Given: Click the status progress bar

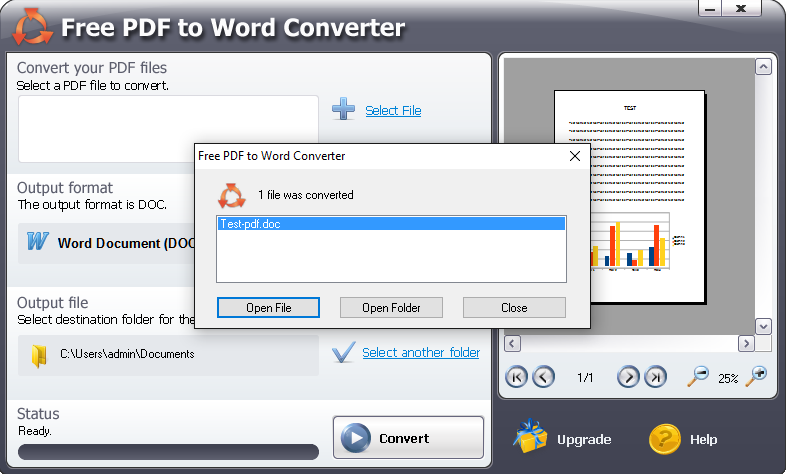Looking at the screenshot, I should (168, 451).
